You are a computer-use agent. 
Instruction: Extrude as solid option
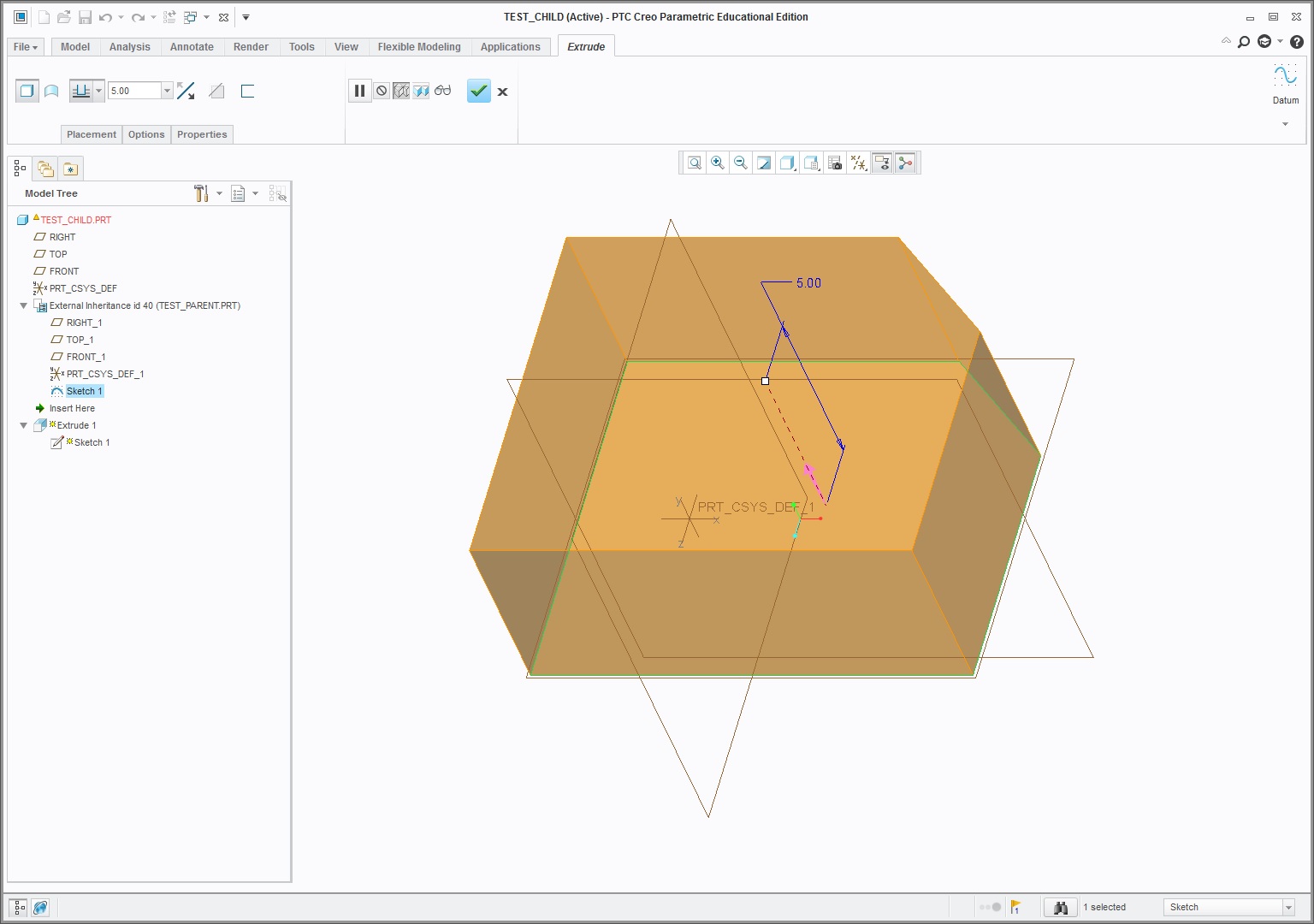pyautogui.click(x=27, y=91)
